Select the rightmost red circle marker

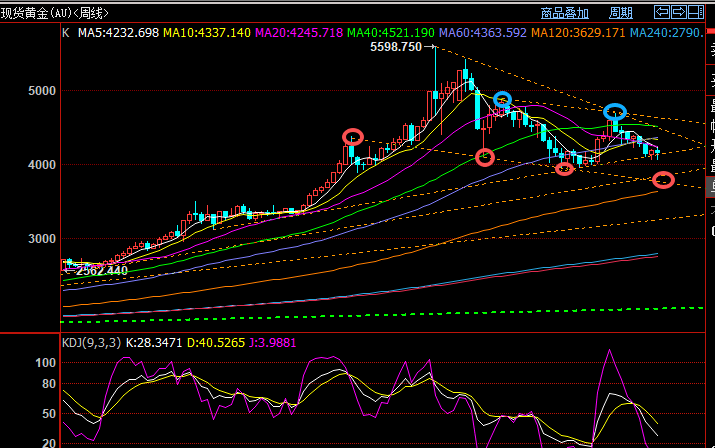click(x=663, y=180)
